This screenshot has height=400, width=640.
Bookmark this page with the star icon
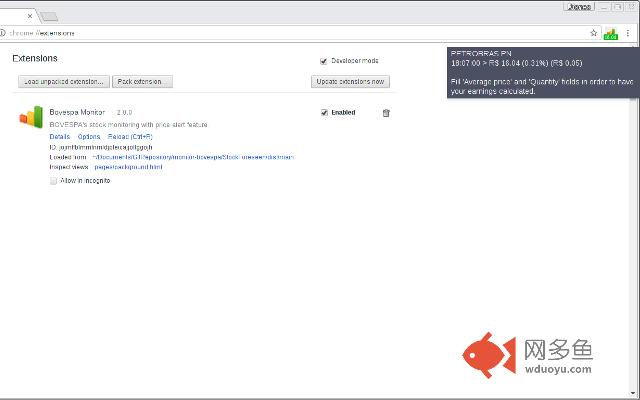(593, 33)
